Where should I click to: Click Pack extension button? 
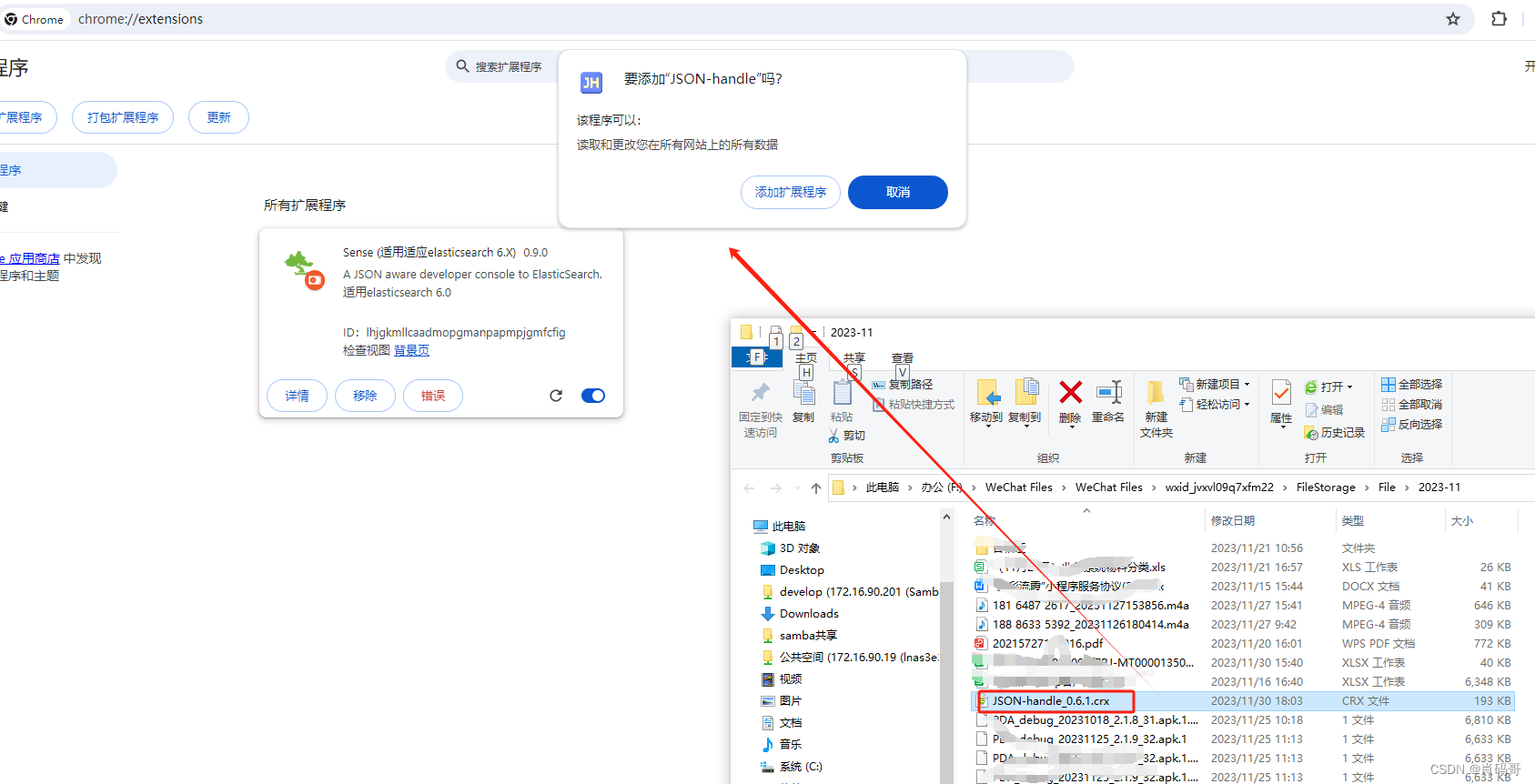tap(123, 117)
